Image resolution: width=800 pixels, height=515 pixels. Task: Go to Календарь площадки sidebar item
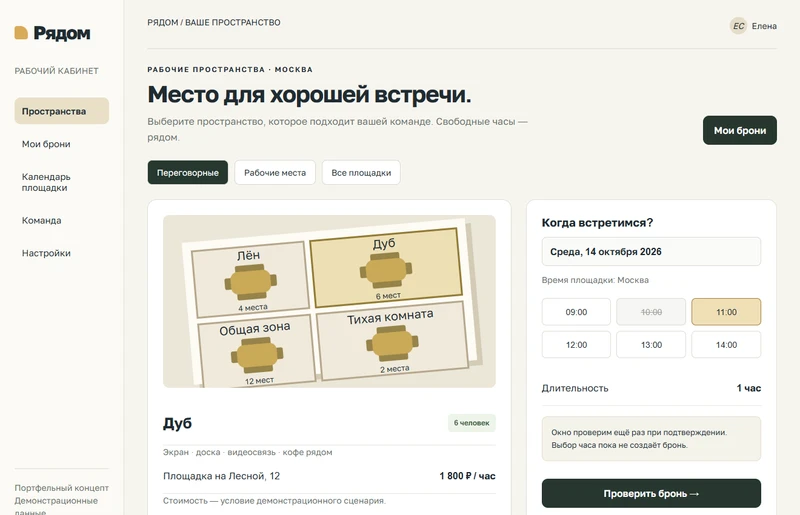pos(62,182)
